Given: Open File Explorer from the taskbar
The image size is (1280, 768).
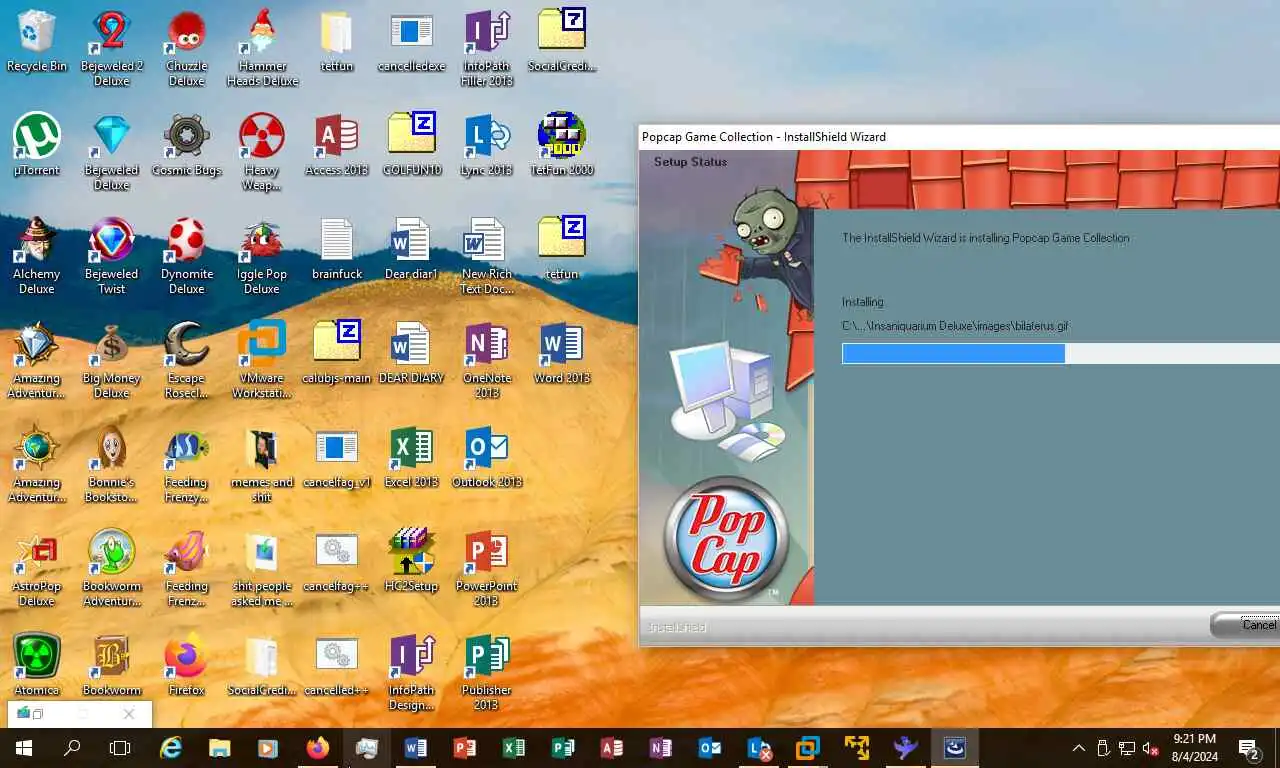Looking at the screenshot, I should point(220,748).
